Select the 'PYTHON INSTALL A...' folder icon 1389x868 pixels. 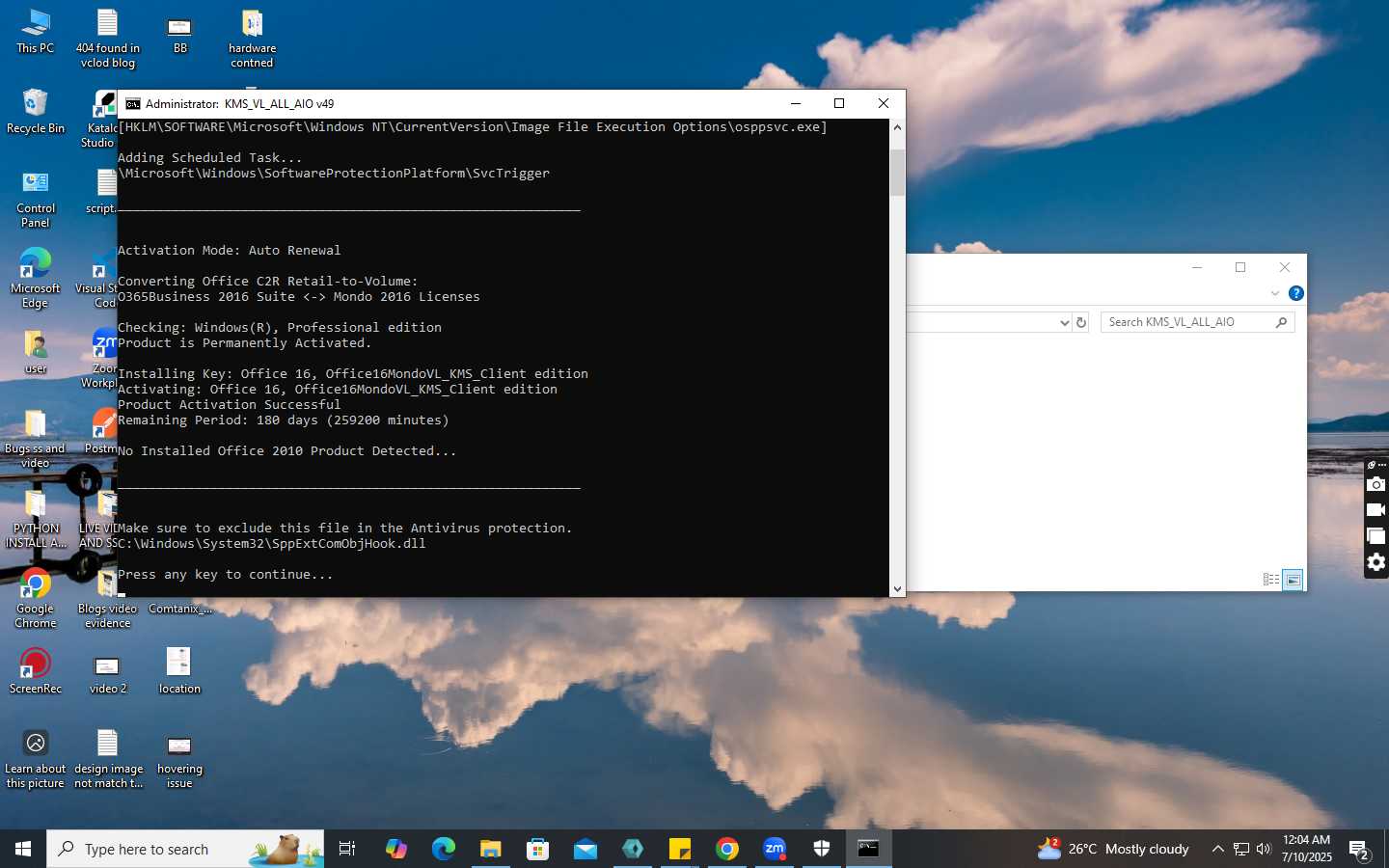pyautogui.click(x=36, y=519)
